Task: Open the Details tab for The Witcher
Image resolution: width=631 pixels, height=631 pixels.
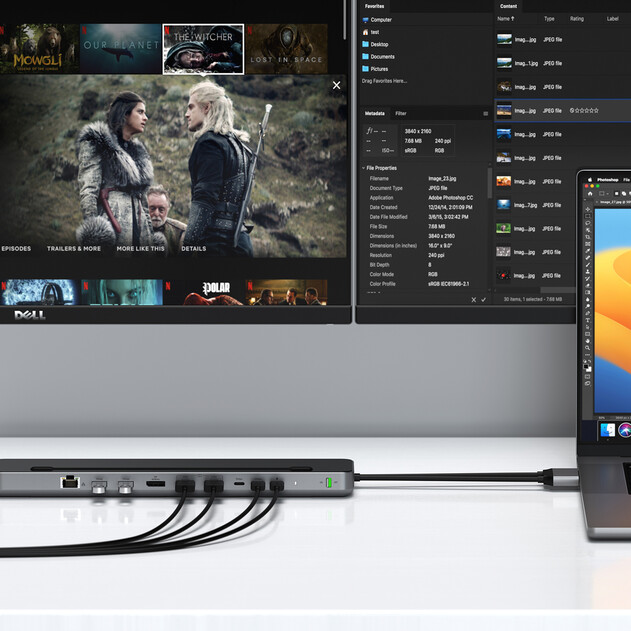Action: (193, 248)
